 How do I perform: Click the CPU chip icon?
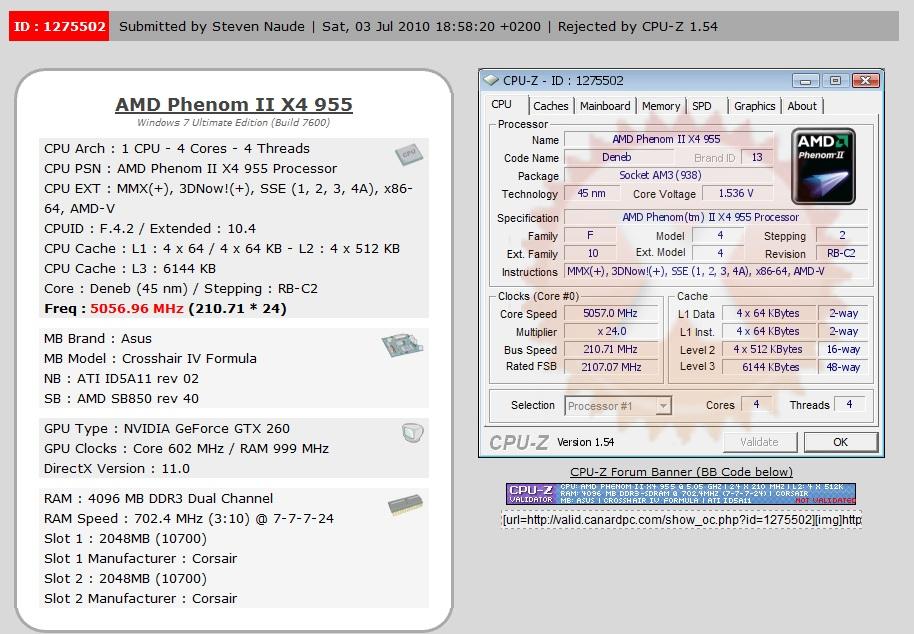[x=408, y=154]
